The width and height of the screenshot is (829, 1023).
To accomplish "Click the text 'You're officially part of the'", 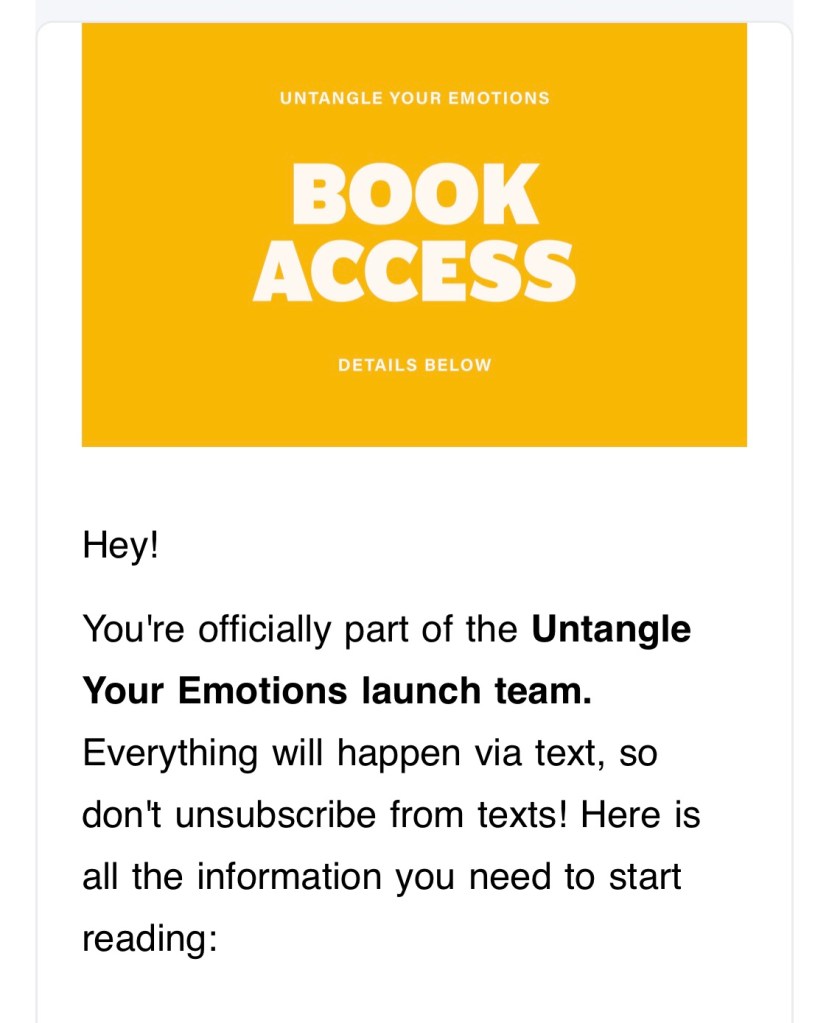I will (300, 630).
